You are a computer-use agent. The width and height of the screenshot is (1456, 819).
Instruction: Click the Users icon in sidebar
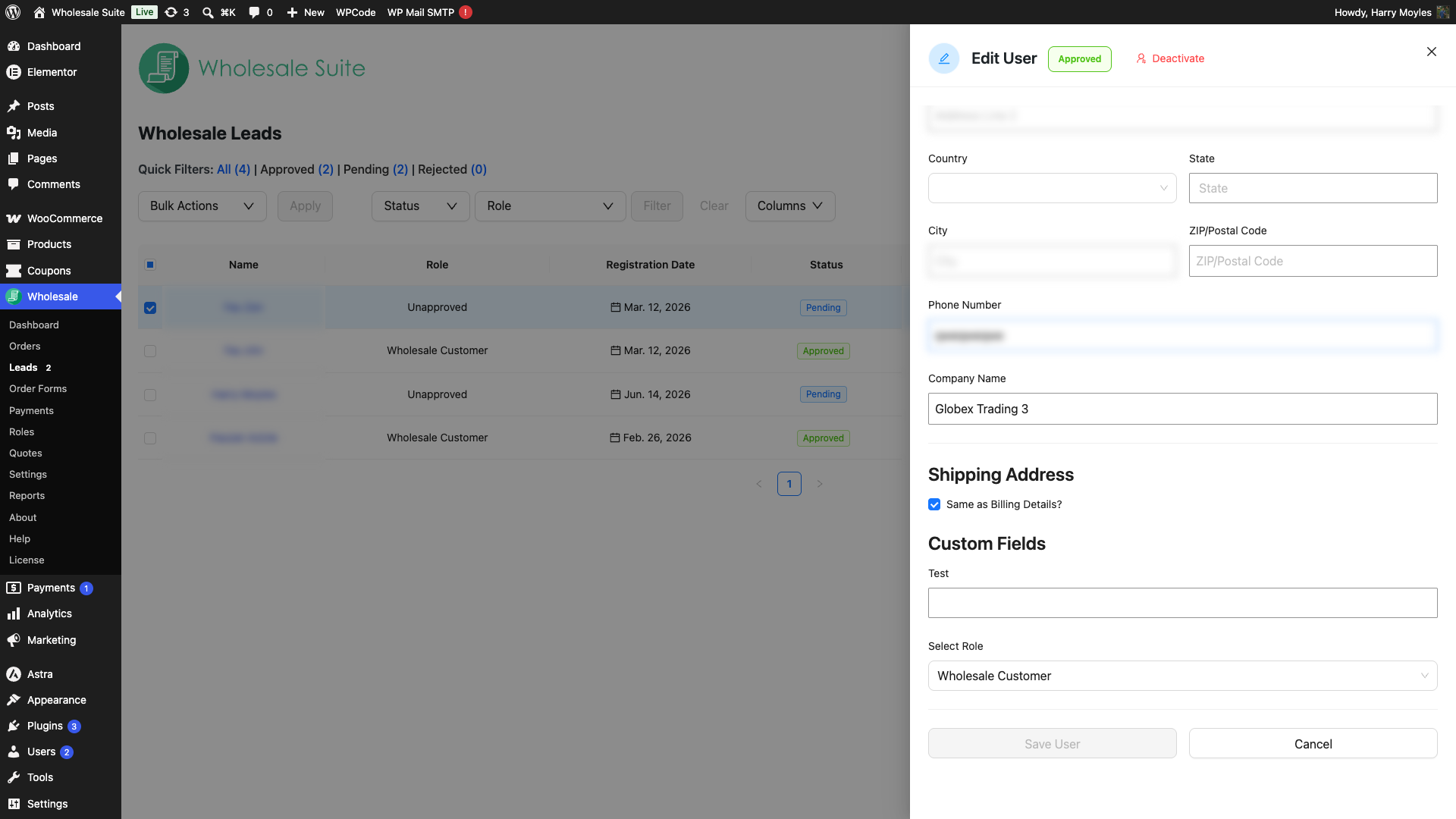coord(14,752)
